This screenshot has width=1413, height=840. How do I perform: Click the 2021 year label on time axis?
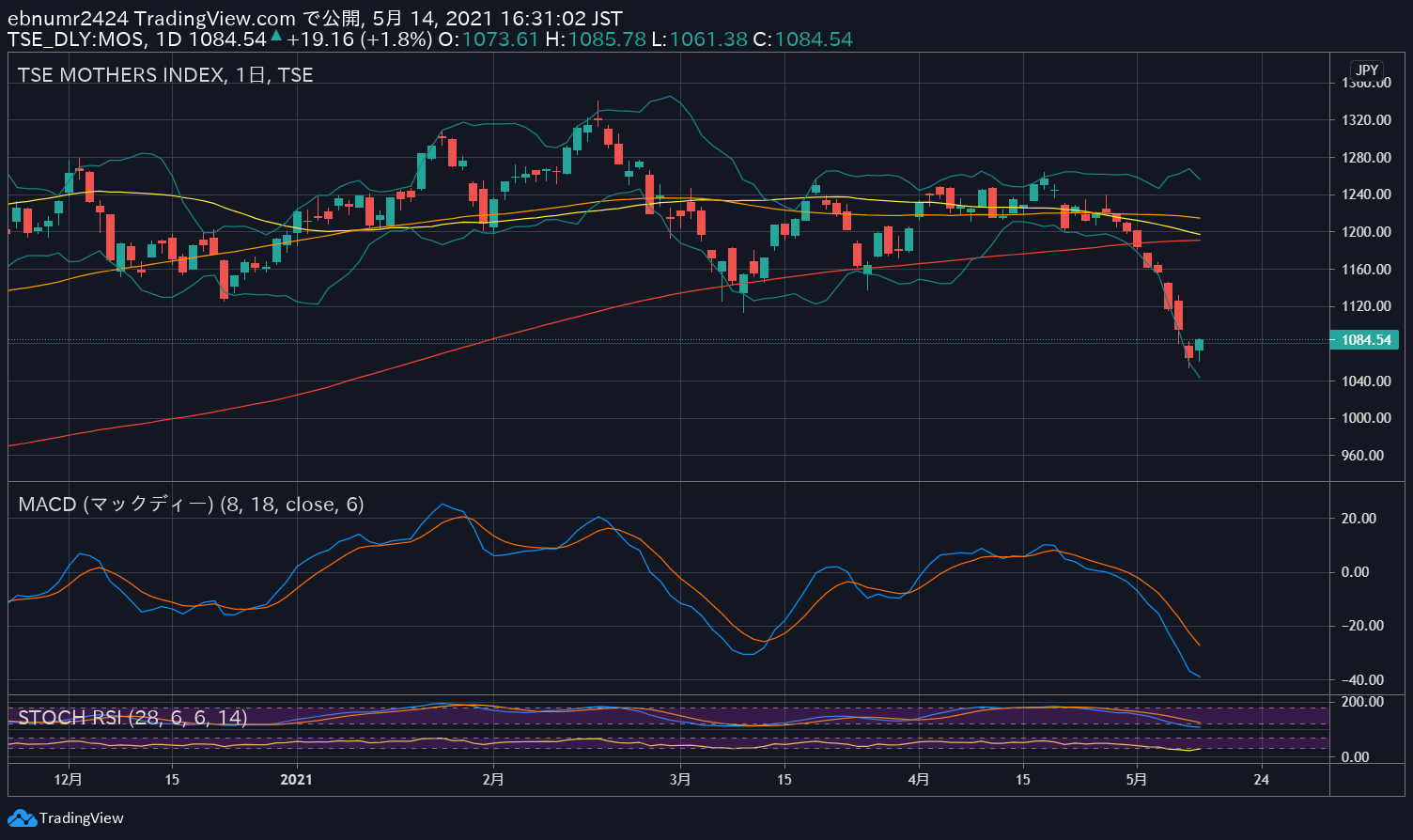296,779
